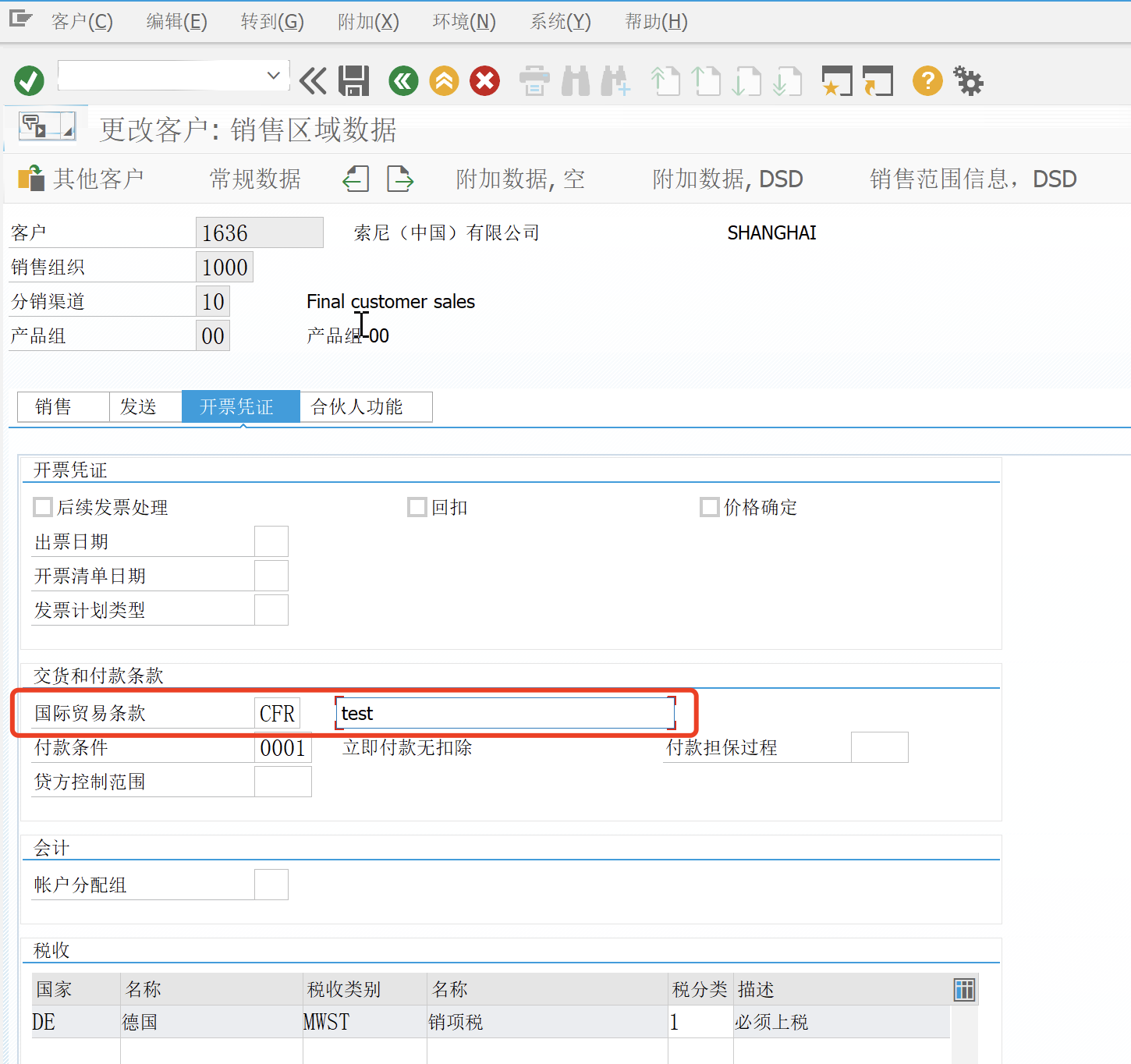Select the 开票凭证 tab
1131x1064 pixels.
coord(240,407)
